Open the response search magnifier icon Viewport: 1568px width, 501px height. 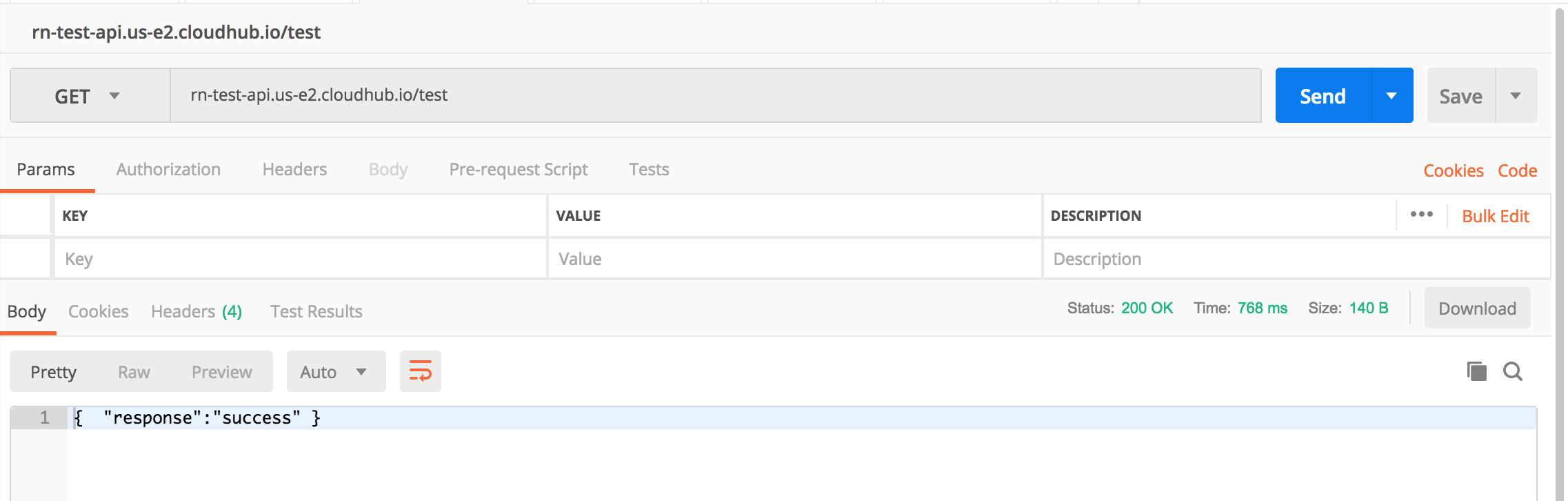point(1513,371)
